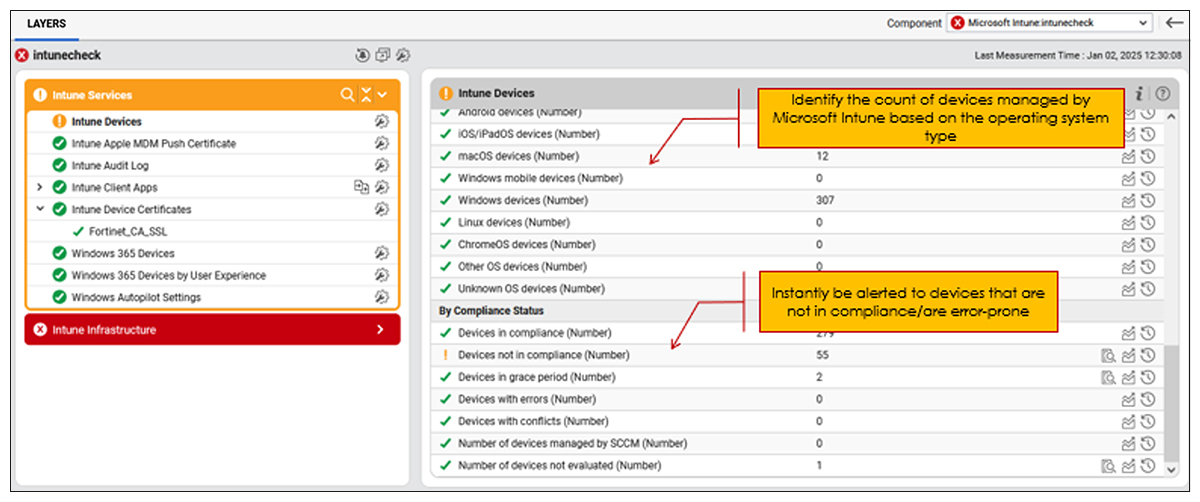Click the Windows devices (Number) measure label
The image size is (1200, 502).
click(x=521, y=200)
